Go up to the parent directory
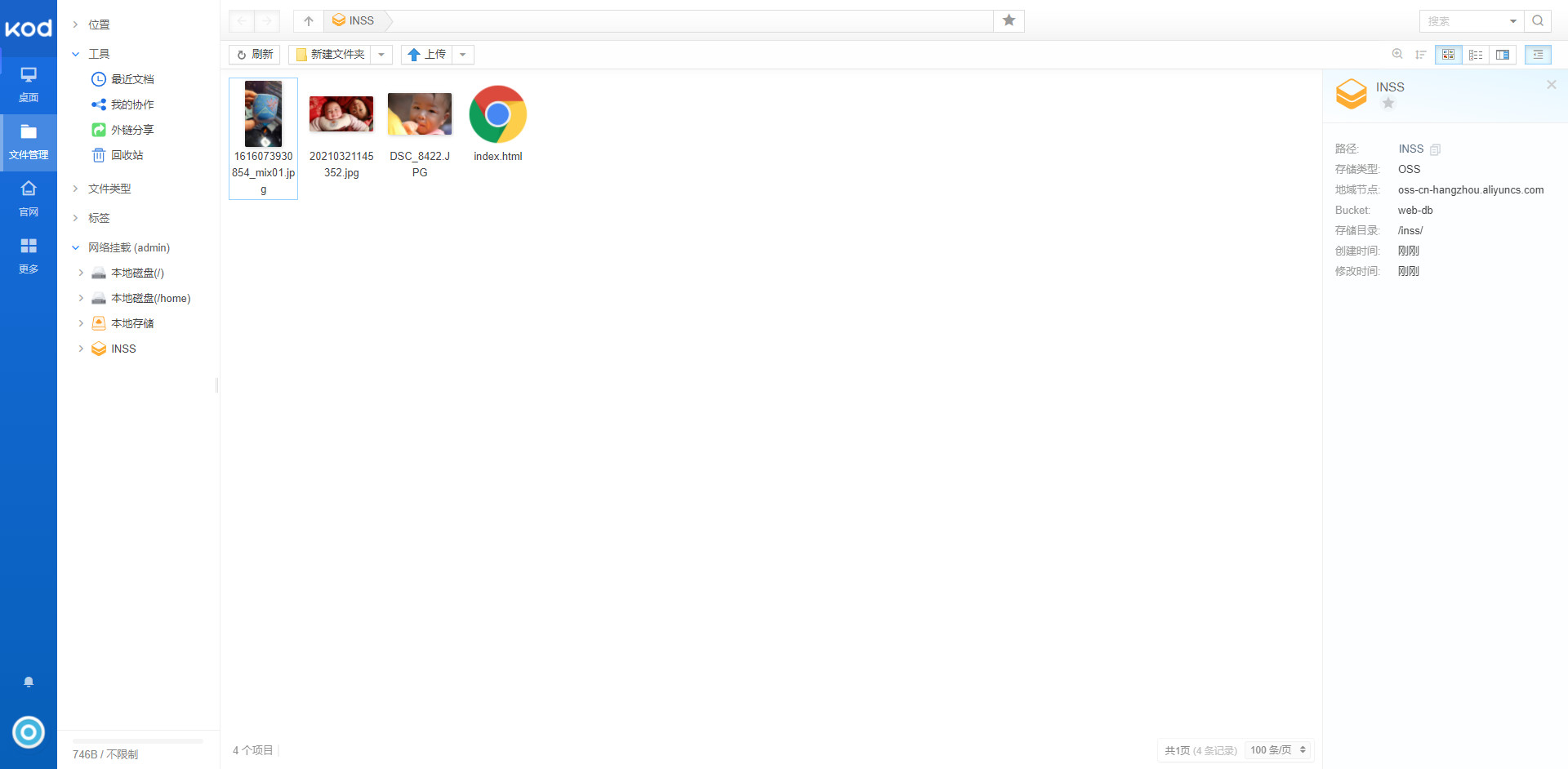The height and width of the screenshot is (769, 1568). [309, 21]
